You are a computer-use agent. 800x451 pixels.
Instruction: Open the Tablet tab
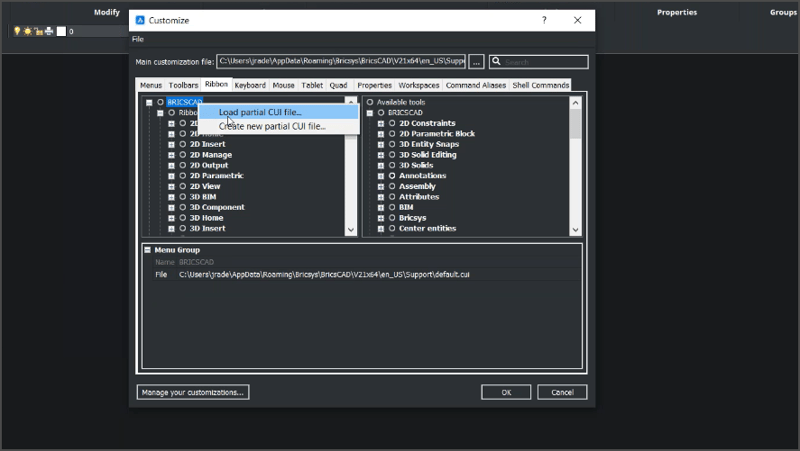pyautogui.click(x=312, y=85)
